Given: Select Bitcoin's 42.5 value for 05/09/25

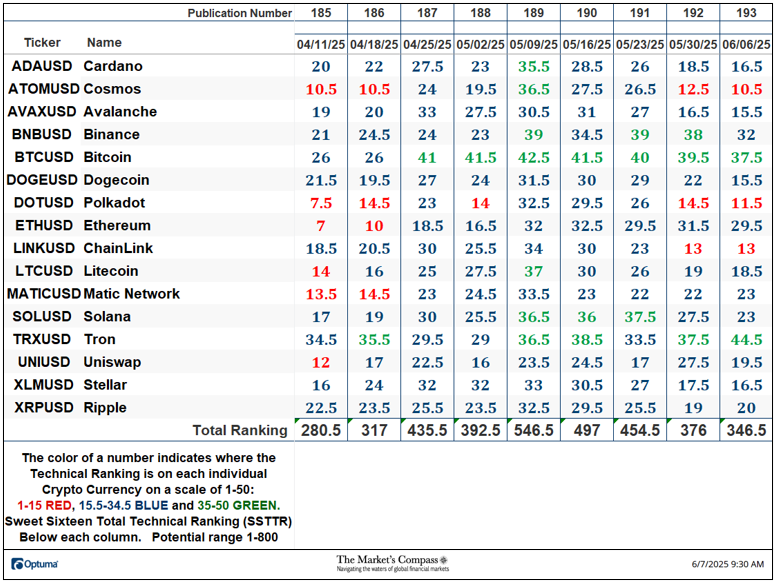Looking at the screenshot, I should (534, 157).
